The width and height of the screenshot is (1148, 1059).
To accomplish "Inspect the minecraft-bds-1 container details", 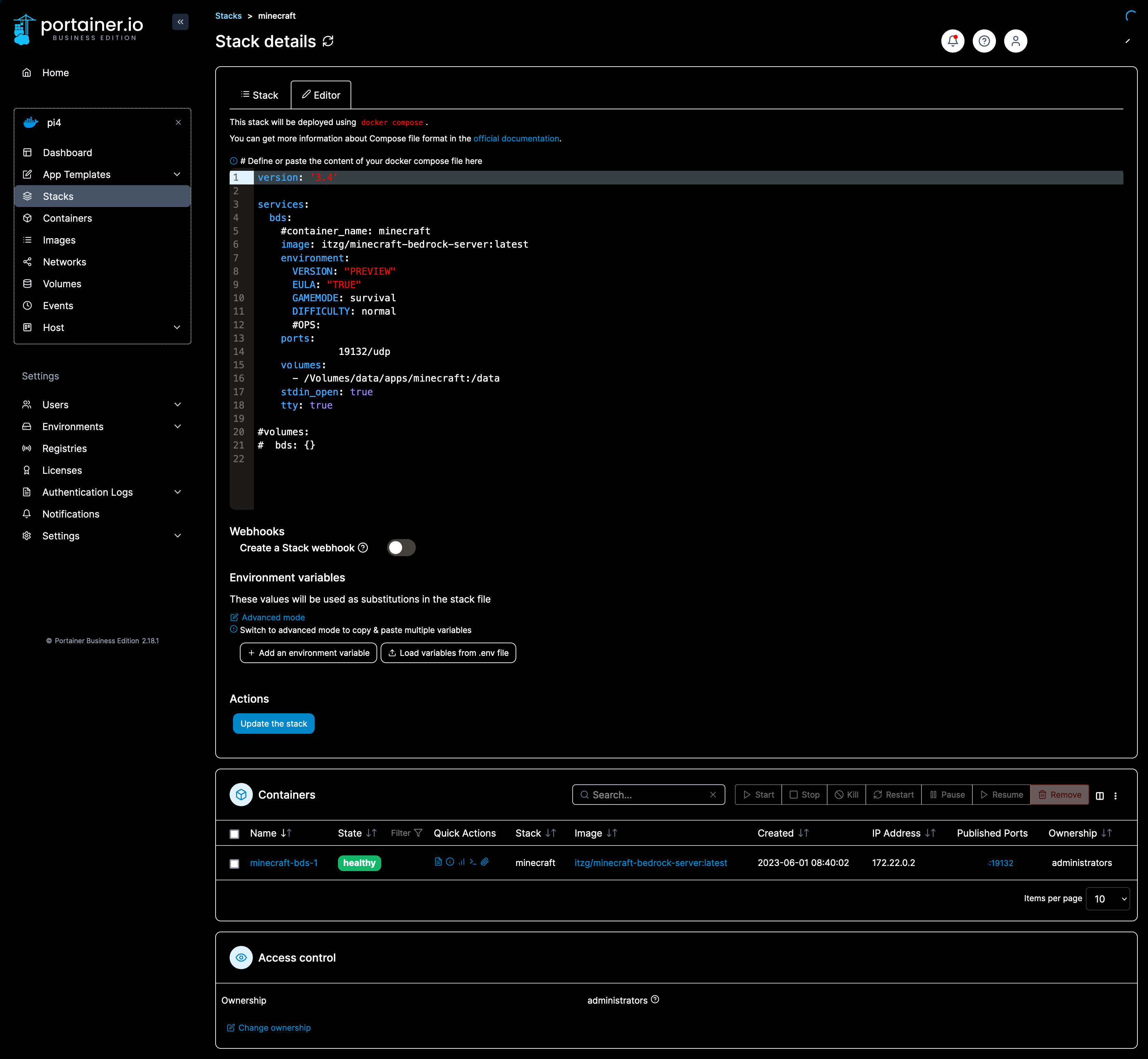I will tap(450, 862).
